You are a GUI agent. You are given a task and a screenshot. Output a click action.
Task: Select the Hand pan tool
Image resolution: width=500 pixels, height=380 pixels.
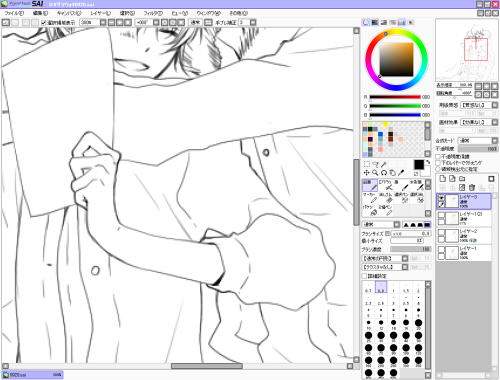[393, 173]
